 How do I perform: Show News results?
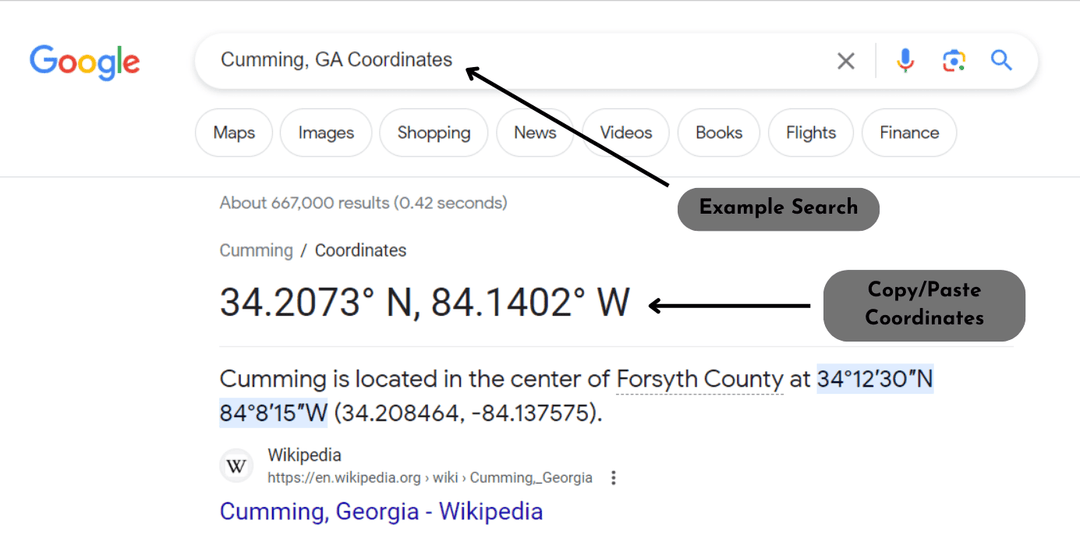click(x=535, y=133)
